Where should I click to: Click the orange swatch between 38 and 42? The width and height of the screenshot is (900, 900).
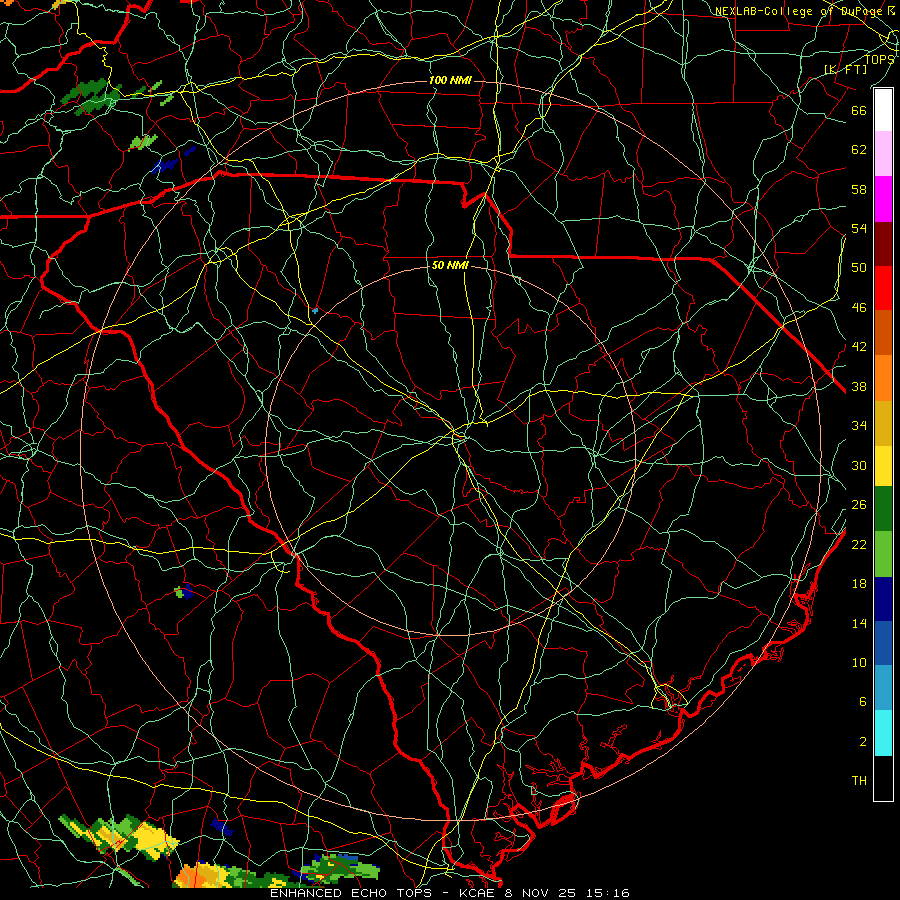pyautogui.click(x=883, y=378)
